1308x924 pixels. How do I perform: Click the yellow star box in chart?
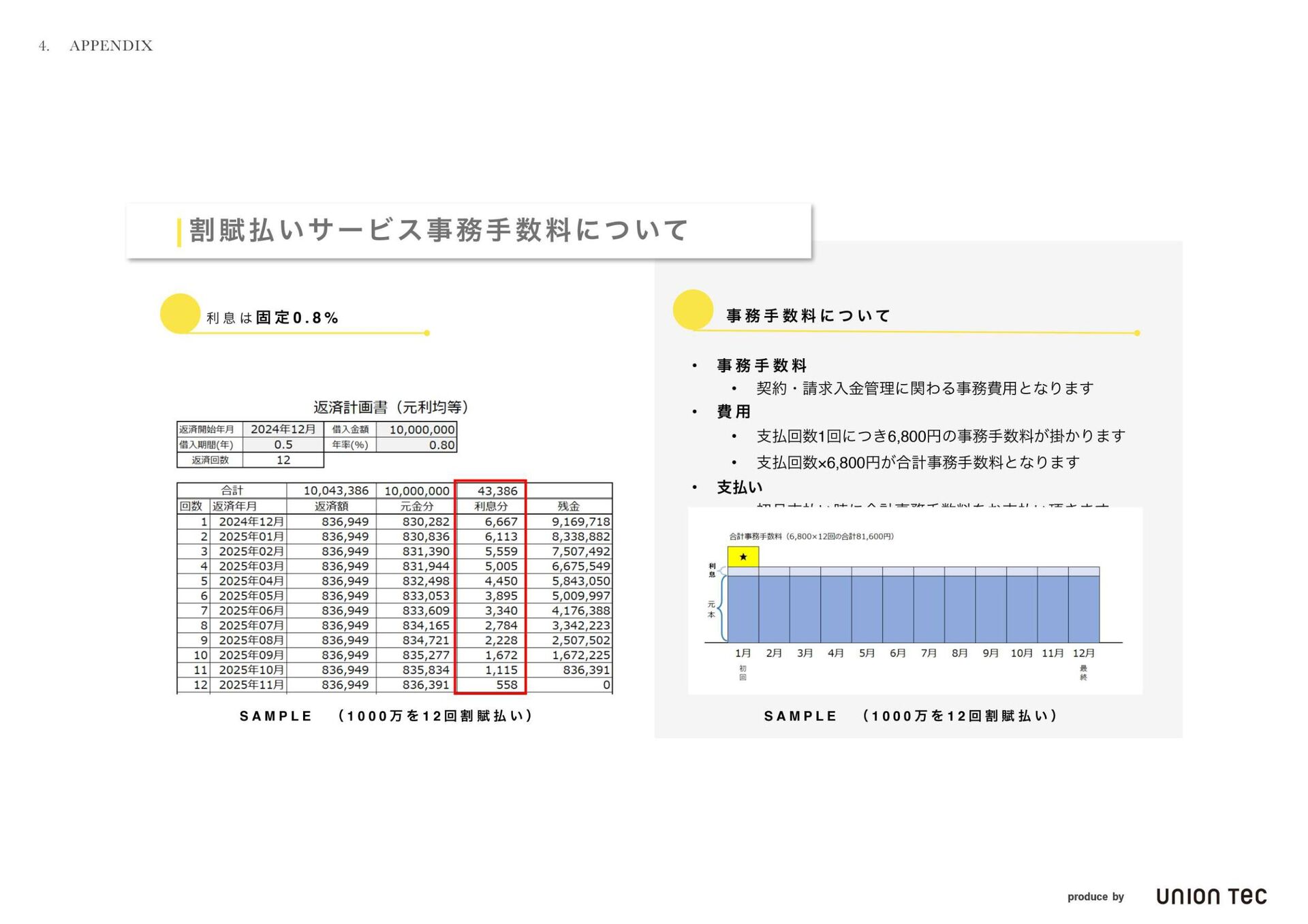pos(743,556)
